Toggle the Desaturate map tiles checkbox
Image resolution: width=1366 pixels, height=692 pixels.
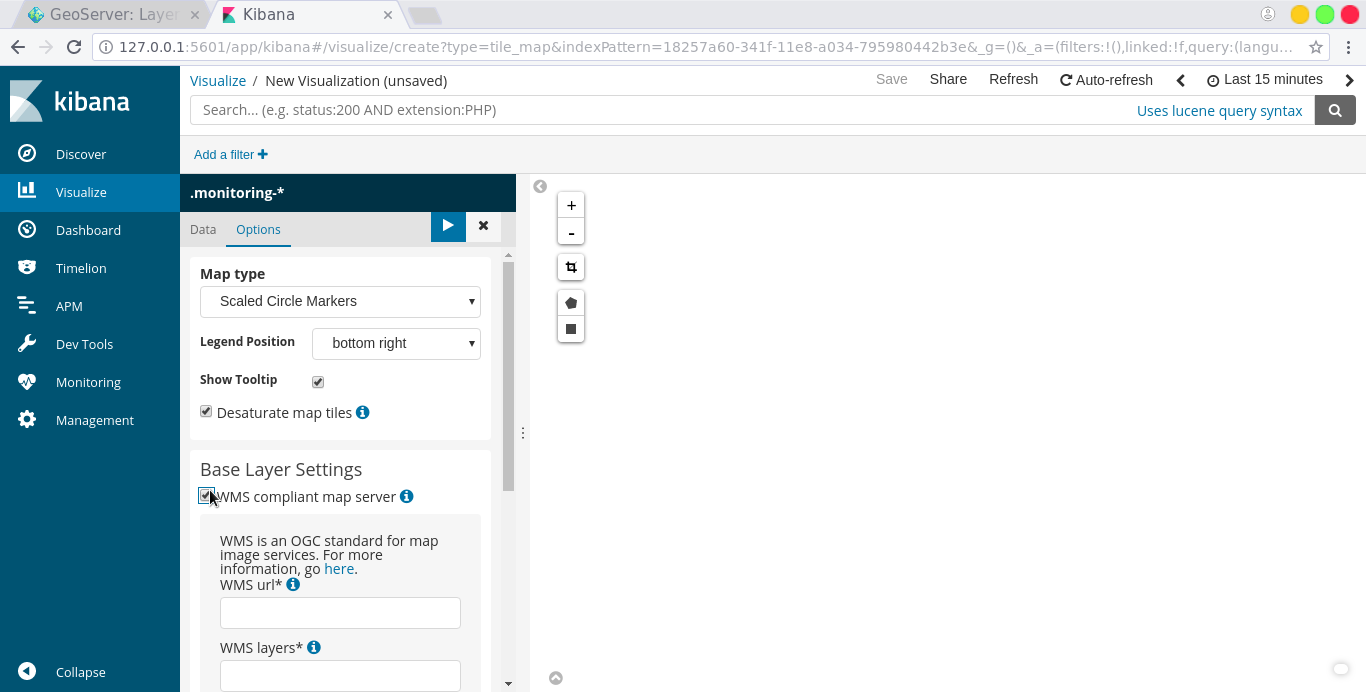[206, 412]
